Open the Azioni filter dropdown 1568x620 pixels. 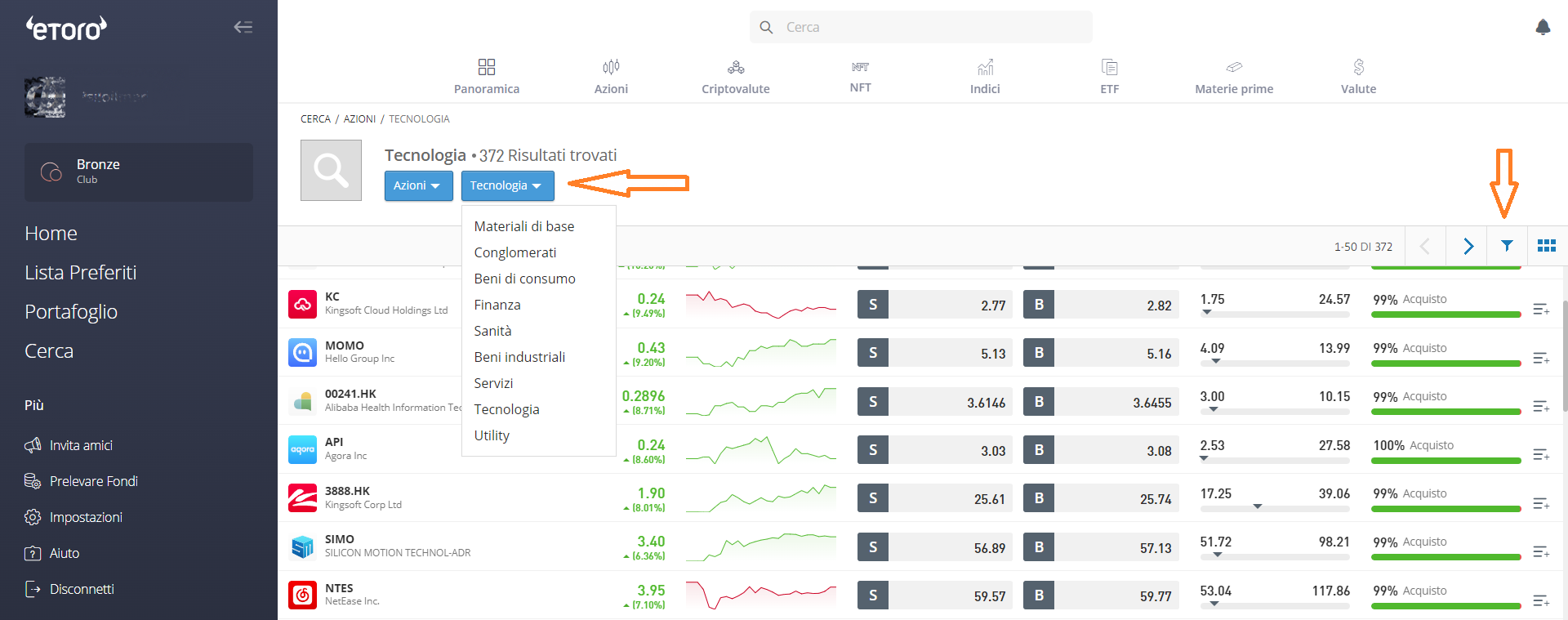[418, 185]
